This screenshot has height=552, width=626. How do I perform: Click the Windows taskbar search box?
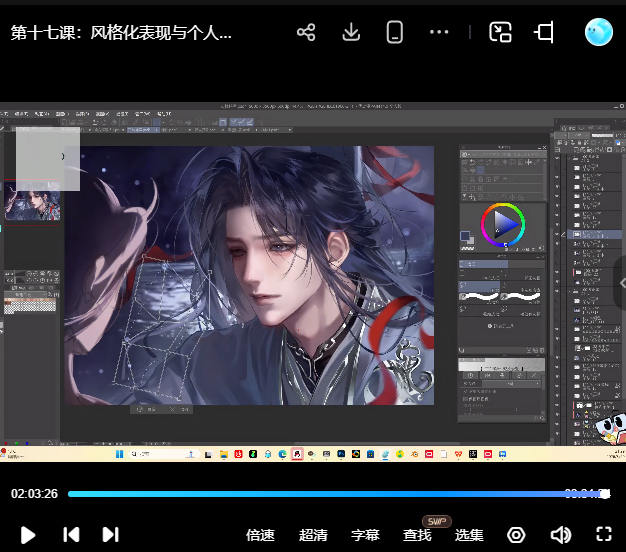(164, 454)
